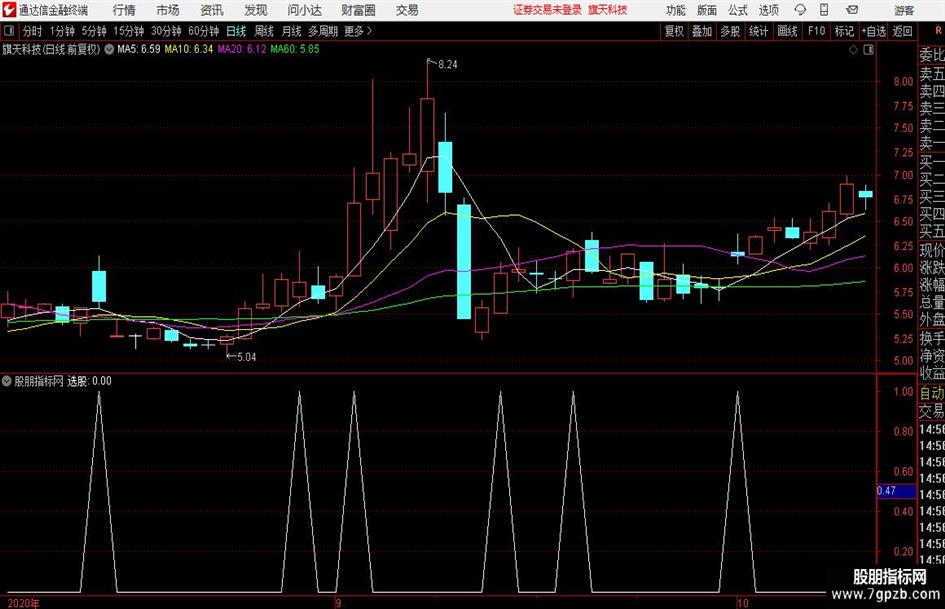Click the 返回 back button
This screenshot has width=945, height=609.
click(902, 31)
